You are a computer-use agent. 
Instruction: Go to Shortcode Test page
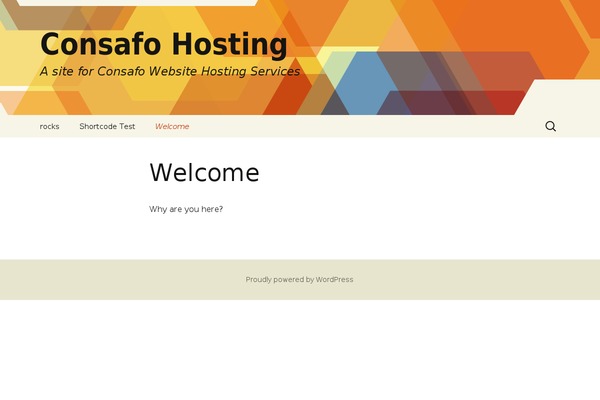click(107, 126)
